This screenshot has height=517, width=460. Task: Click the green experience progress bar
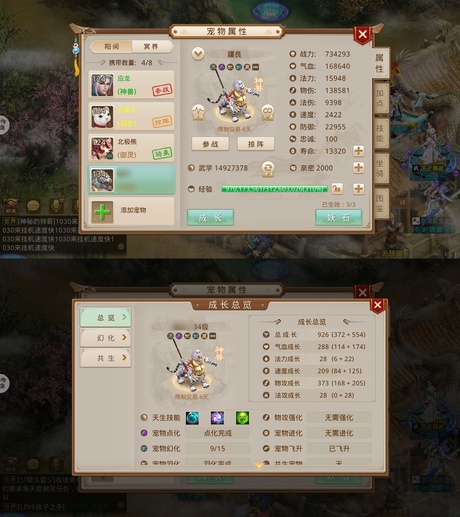274,189
